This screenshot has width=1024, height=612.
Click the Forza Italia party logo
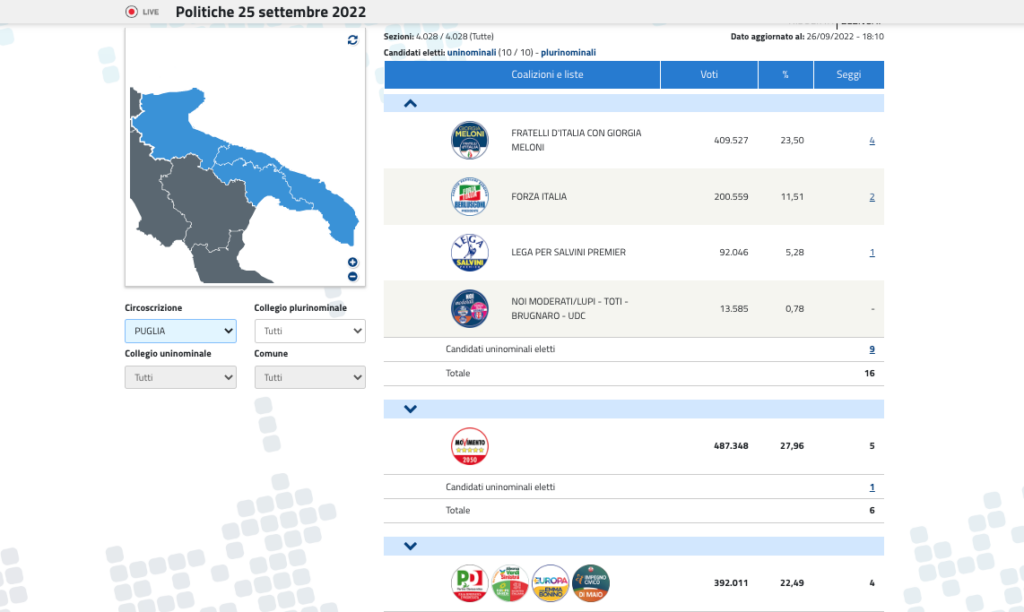click(x=470, y=197)
